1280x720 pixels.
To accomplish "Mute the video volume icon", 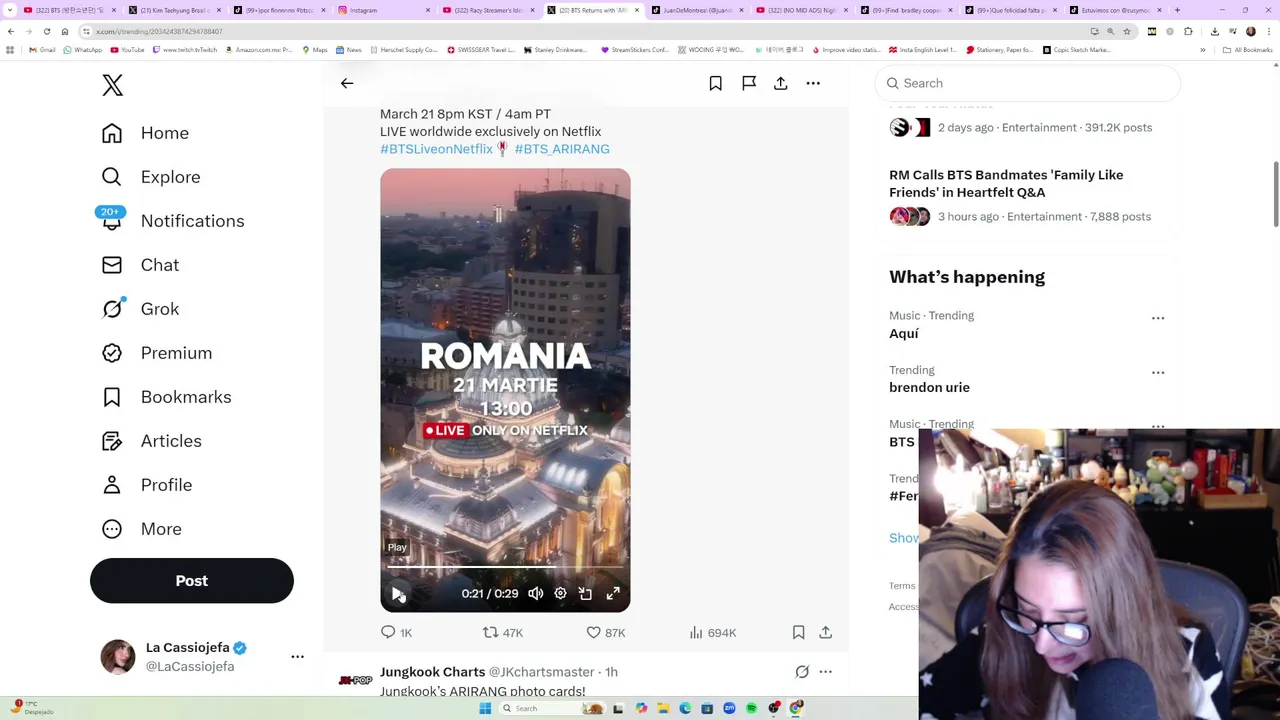I will [x=536, y=594].
